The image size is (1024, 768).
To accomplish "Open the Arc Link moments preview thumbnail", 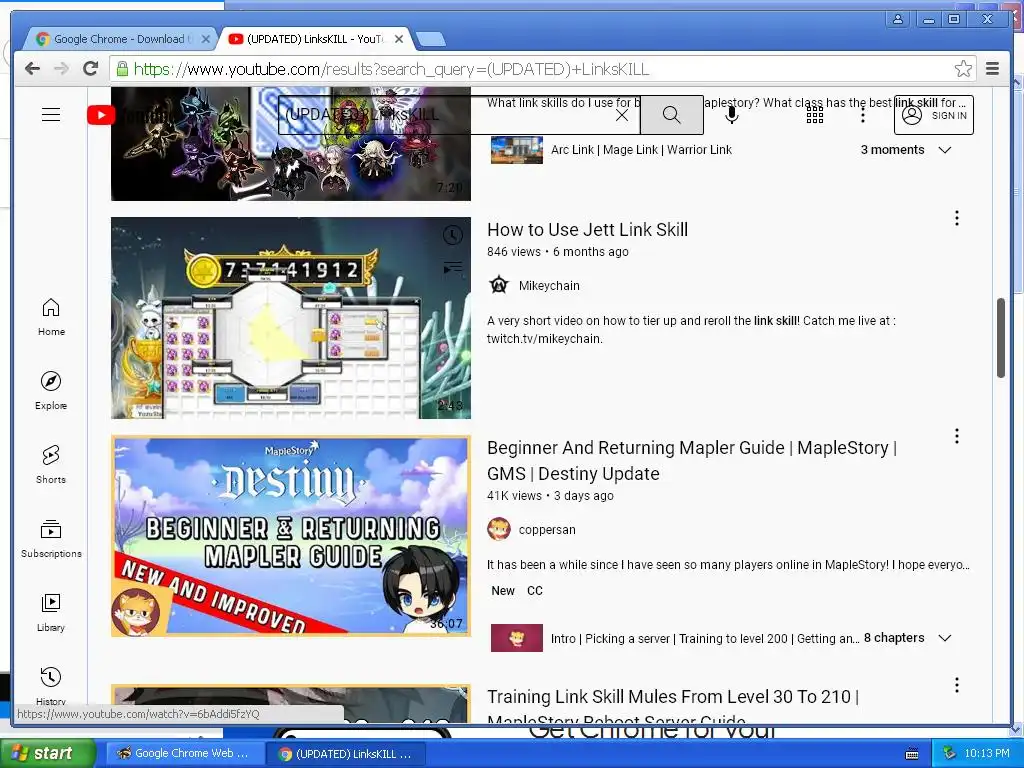I will click(x=517, y=150).
